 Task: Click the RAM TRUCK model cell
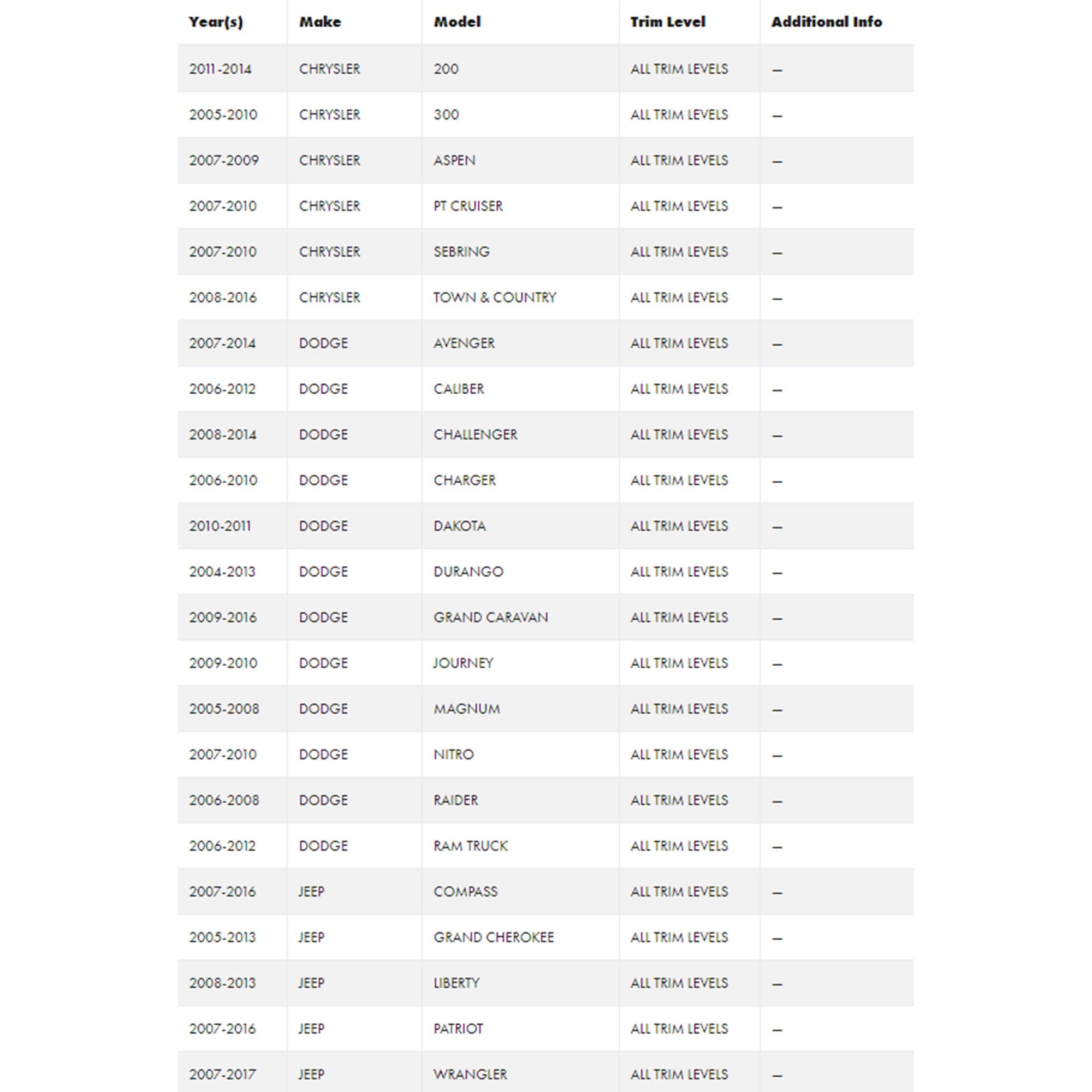[520, 846]
